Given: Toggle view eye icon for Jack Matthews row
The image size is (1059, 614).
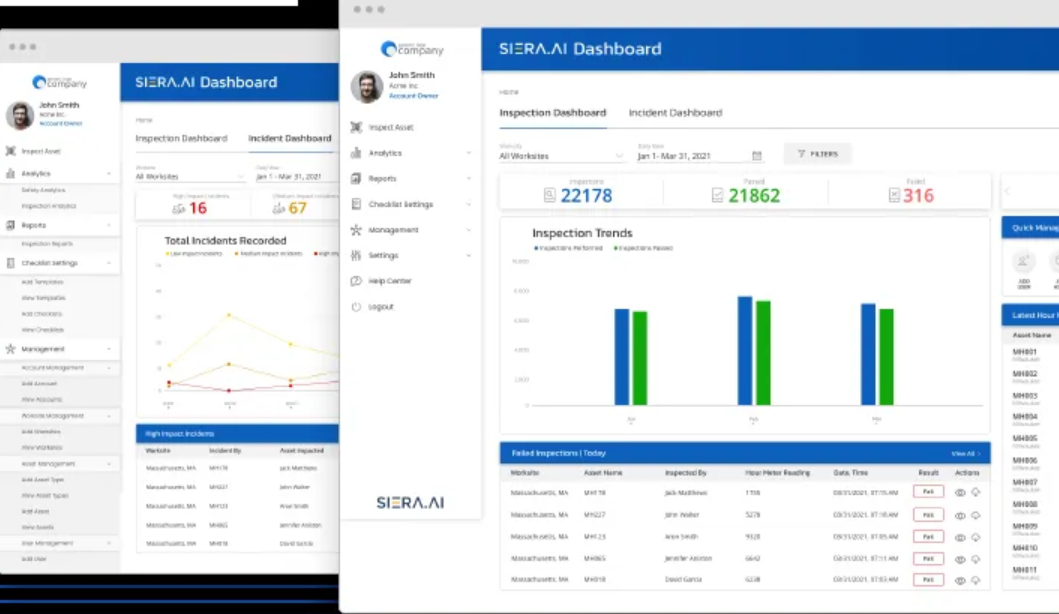Looking at the screenshot, I should coord(960,492).
